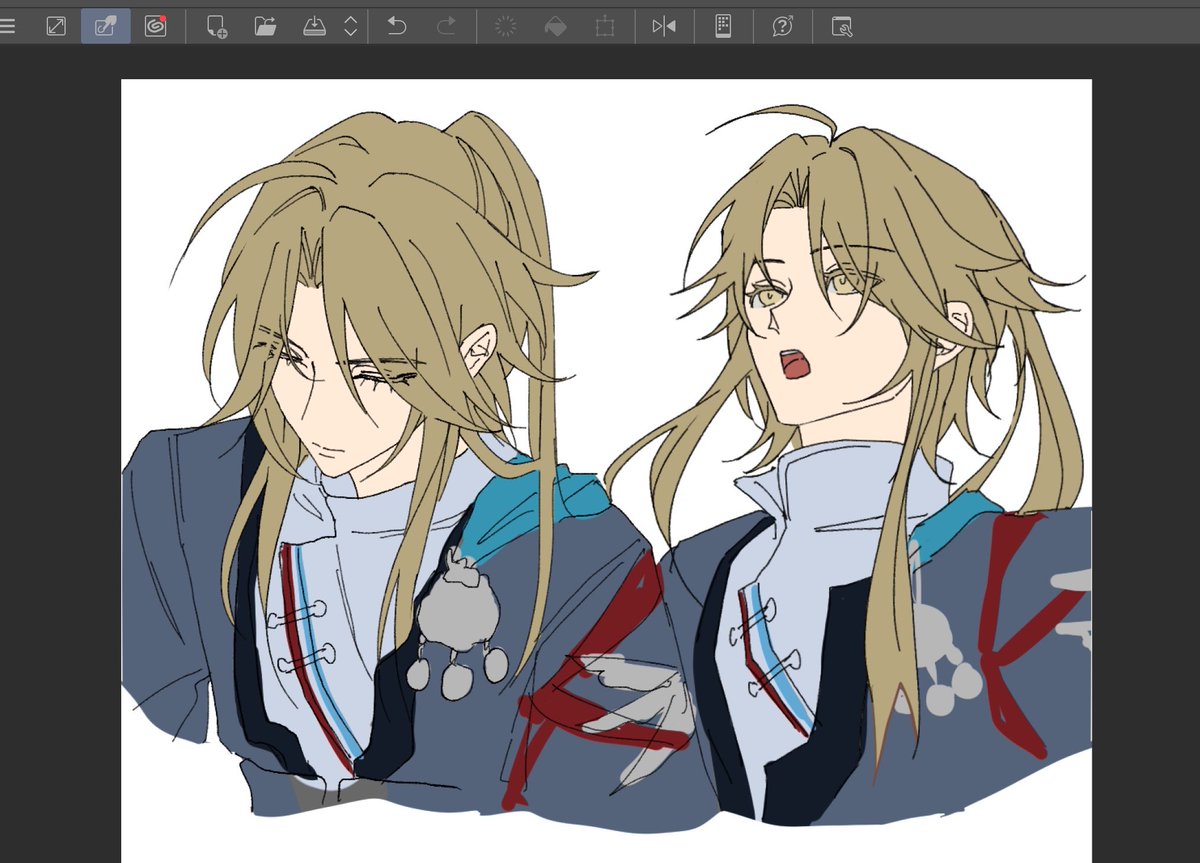Click the scale and transform icon

point(605,27)
